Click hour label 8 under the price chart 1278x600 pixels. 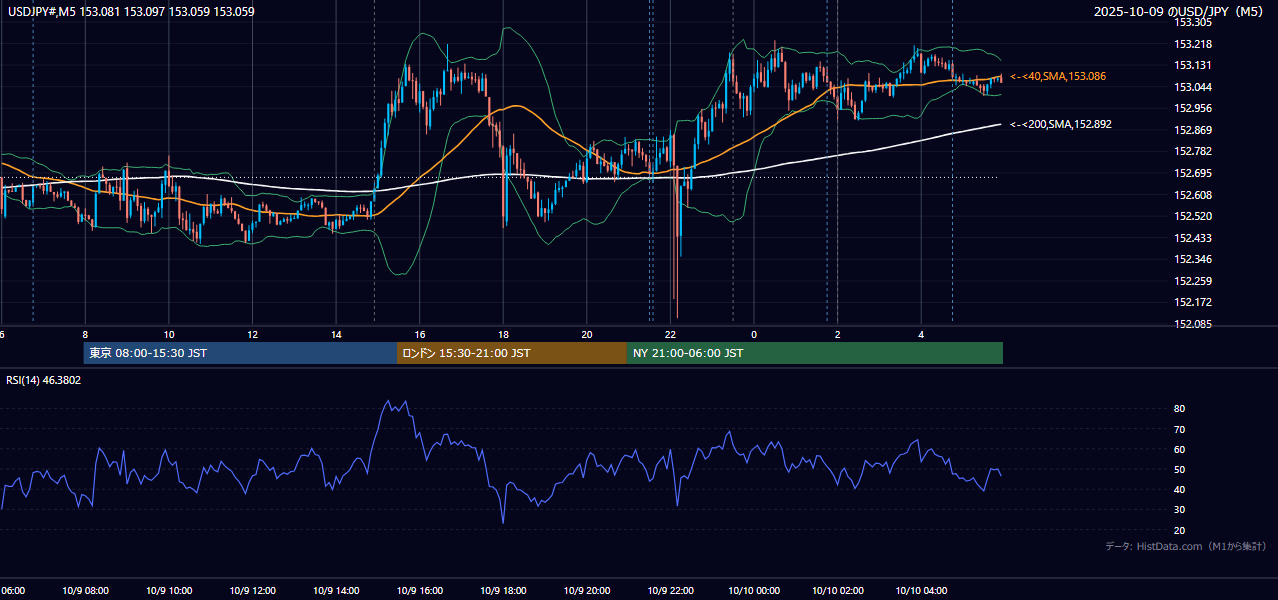pyautogui.click(x=86, y=335)
